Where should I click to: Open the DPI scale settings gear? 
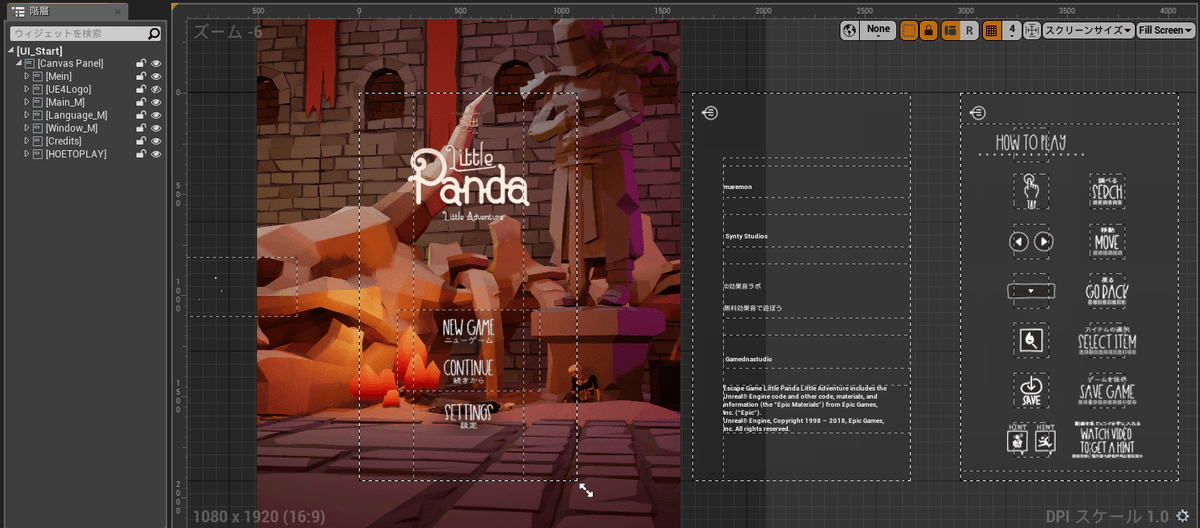(1183, 516)
